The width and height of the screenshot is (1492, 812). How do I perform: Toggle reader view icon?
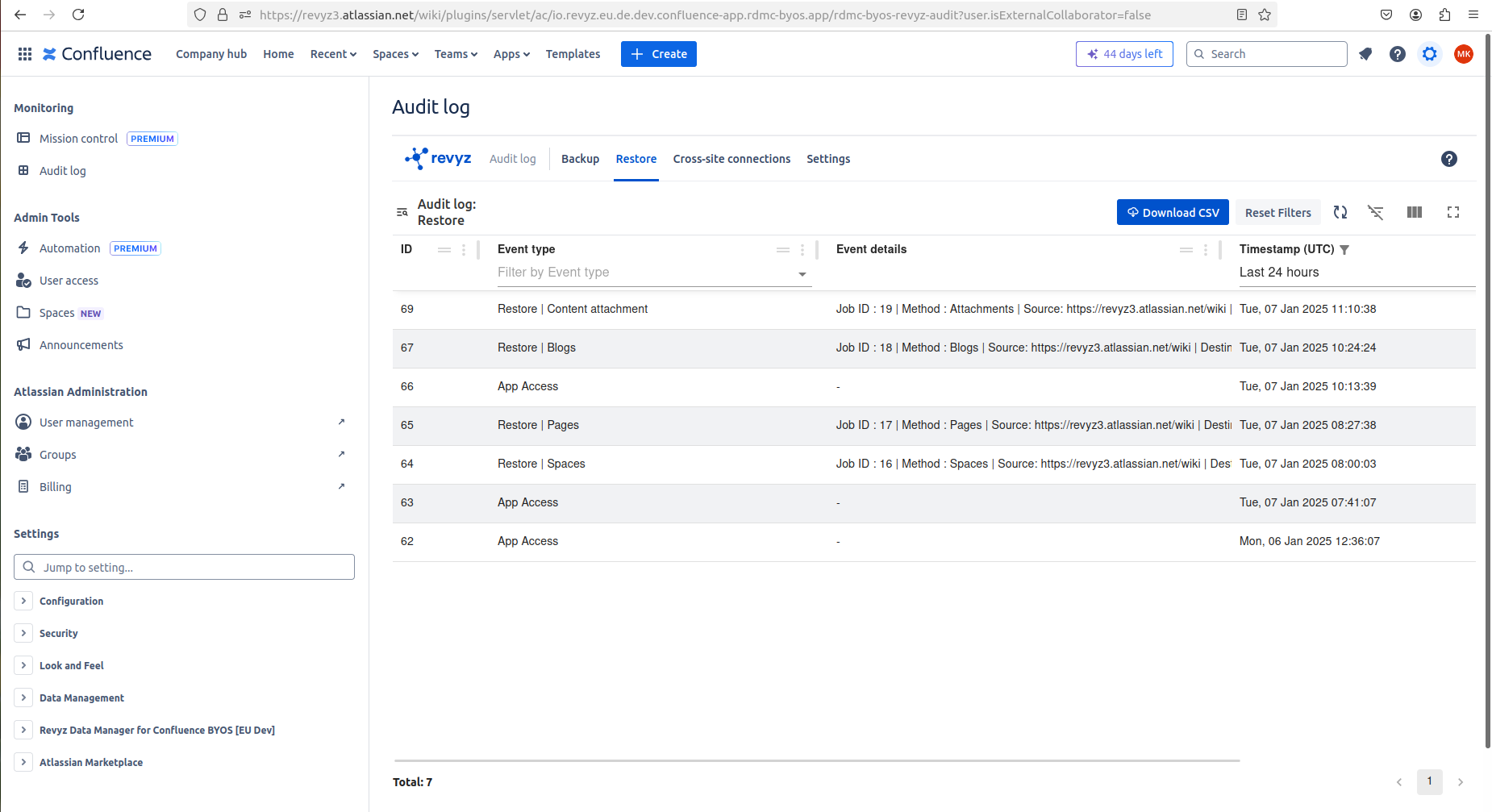click(1242, 15)
